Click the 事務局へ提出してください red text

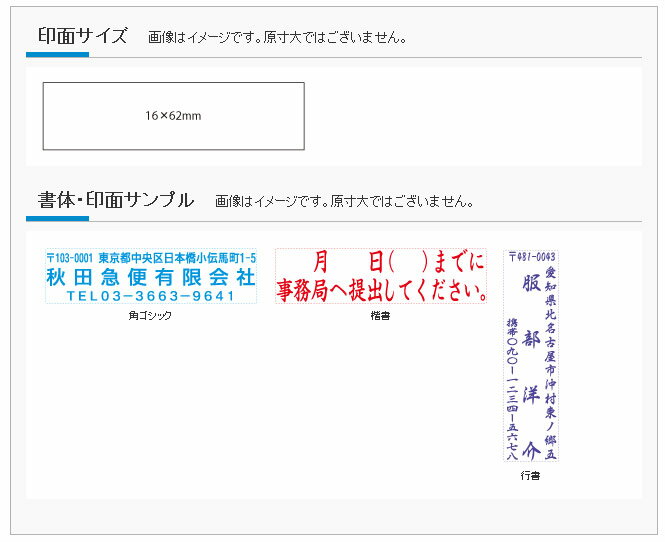coord(381,291)
